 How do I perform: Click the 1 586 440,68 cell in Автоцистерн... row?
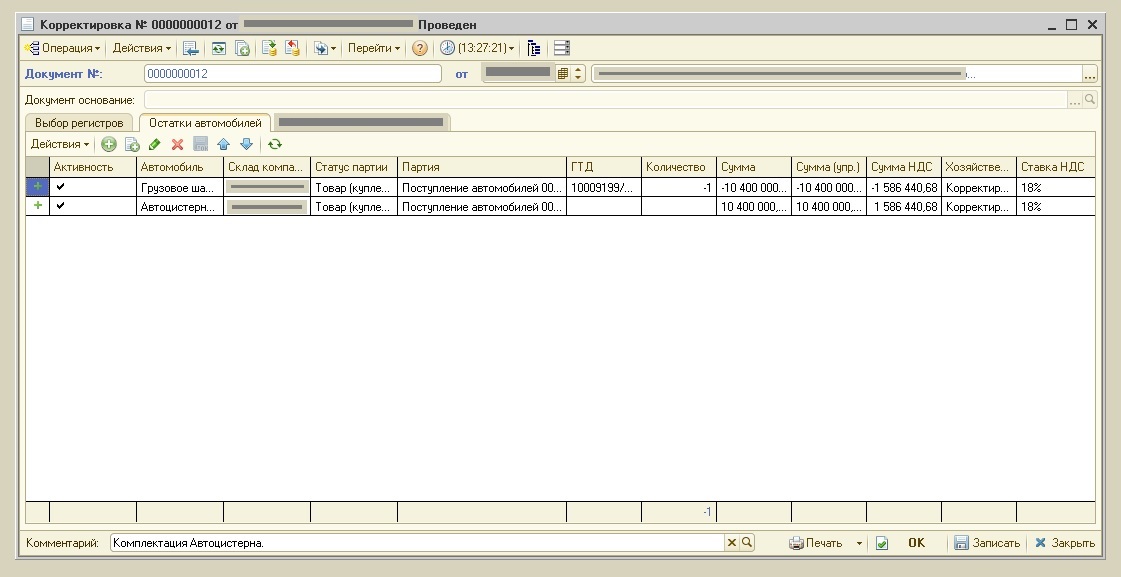coord(904,206)
